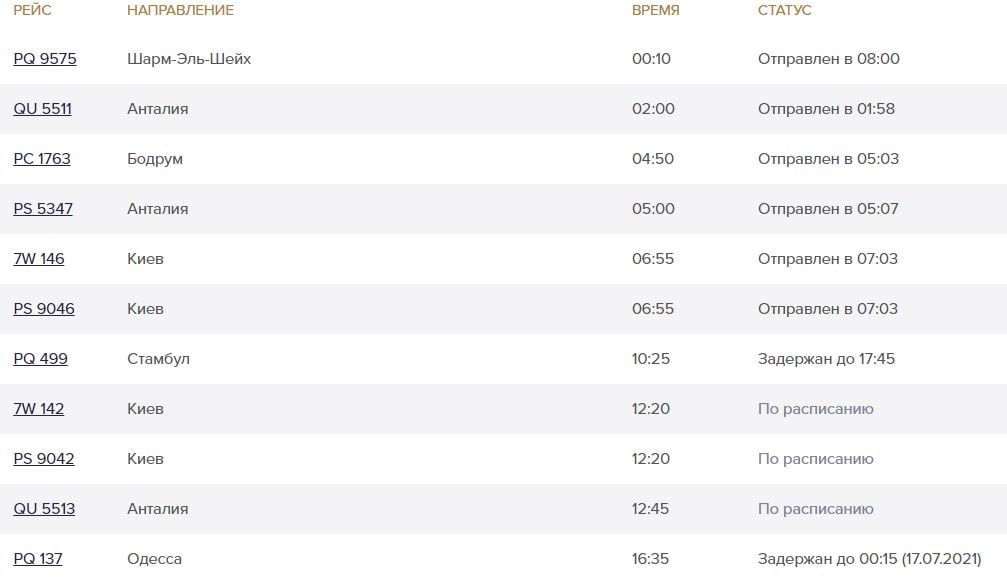
Task: Open flight PQ 137 to Одесса
Action: (x=38, y=559)
